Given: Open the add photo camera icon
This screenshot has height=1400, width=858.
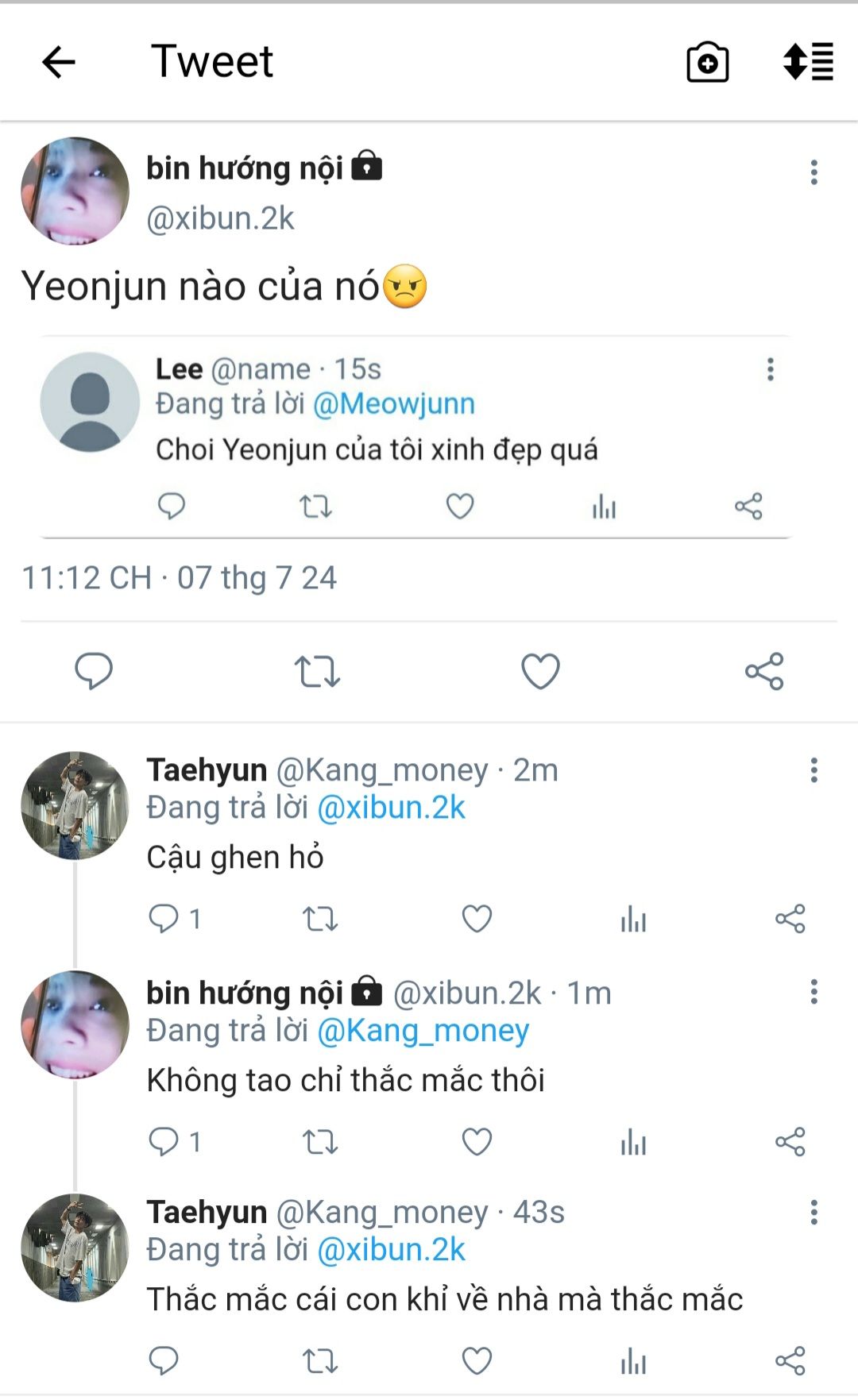Looking at the screenshot, I should [707, 62].
